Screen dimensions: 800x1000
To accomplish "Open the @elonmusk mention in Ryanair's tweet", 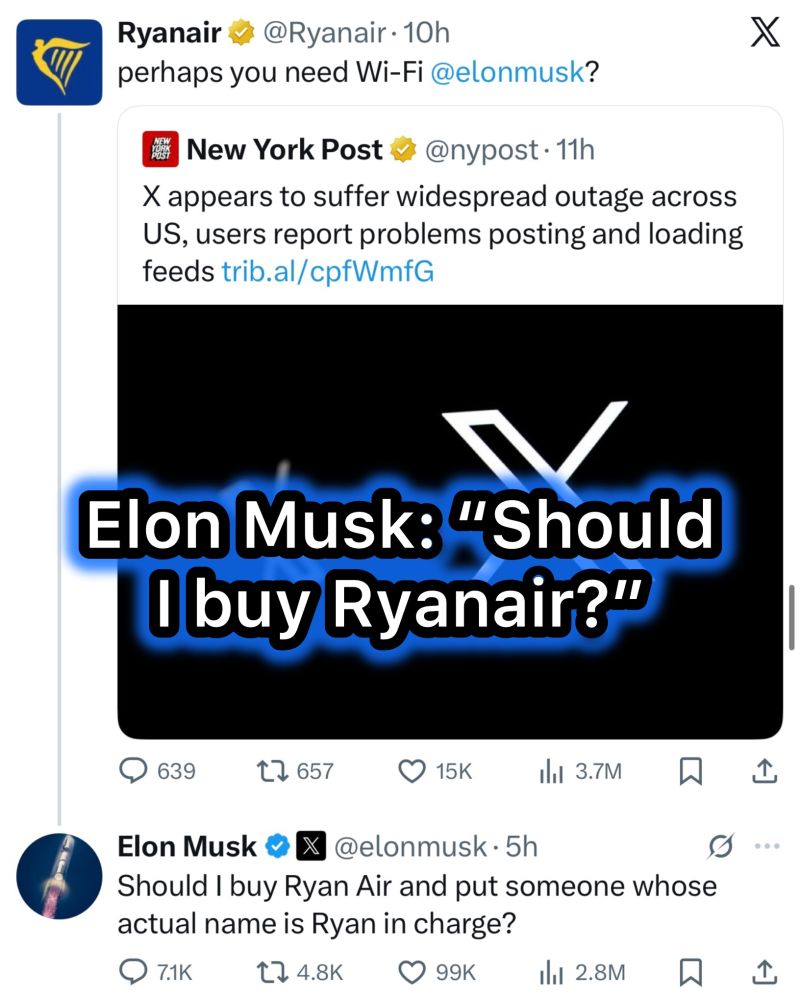I will pyautogui.click(x=507, y=75).
